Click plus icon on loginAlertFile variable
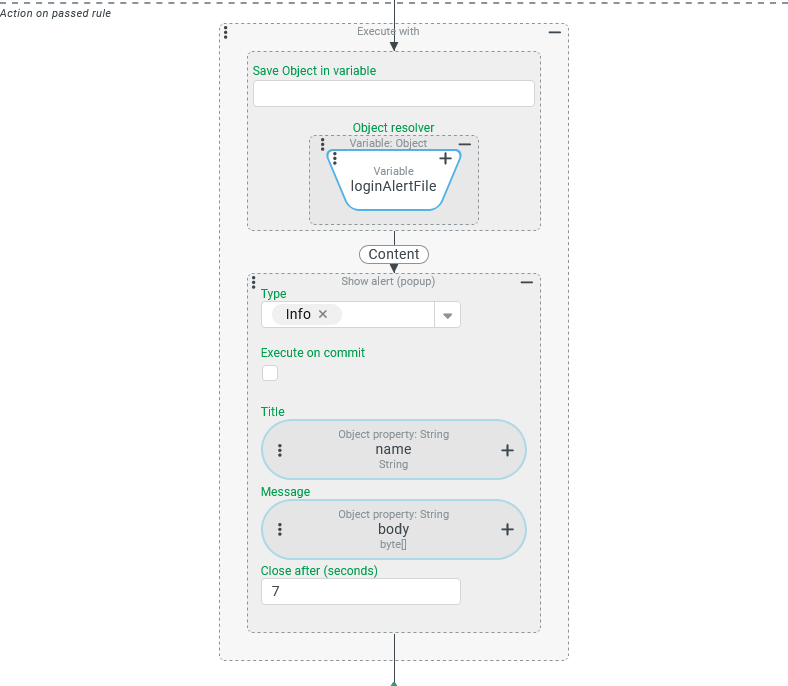Image resolution: width=788 pixels, height=686 pixels. (446, 158)
